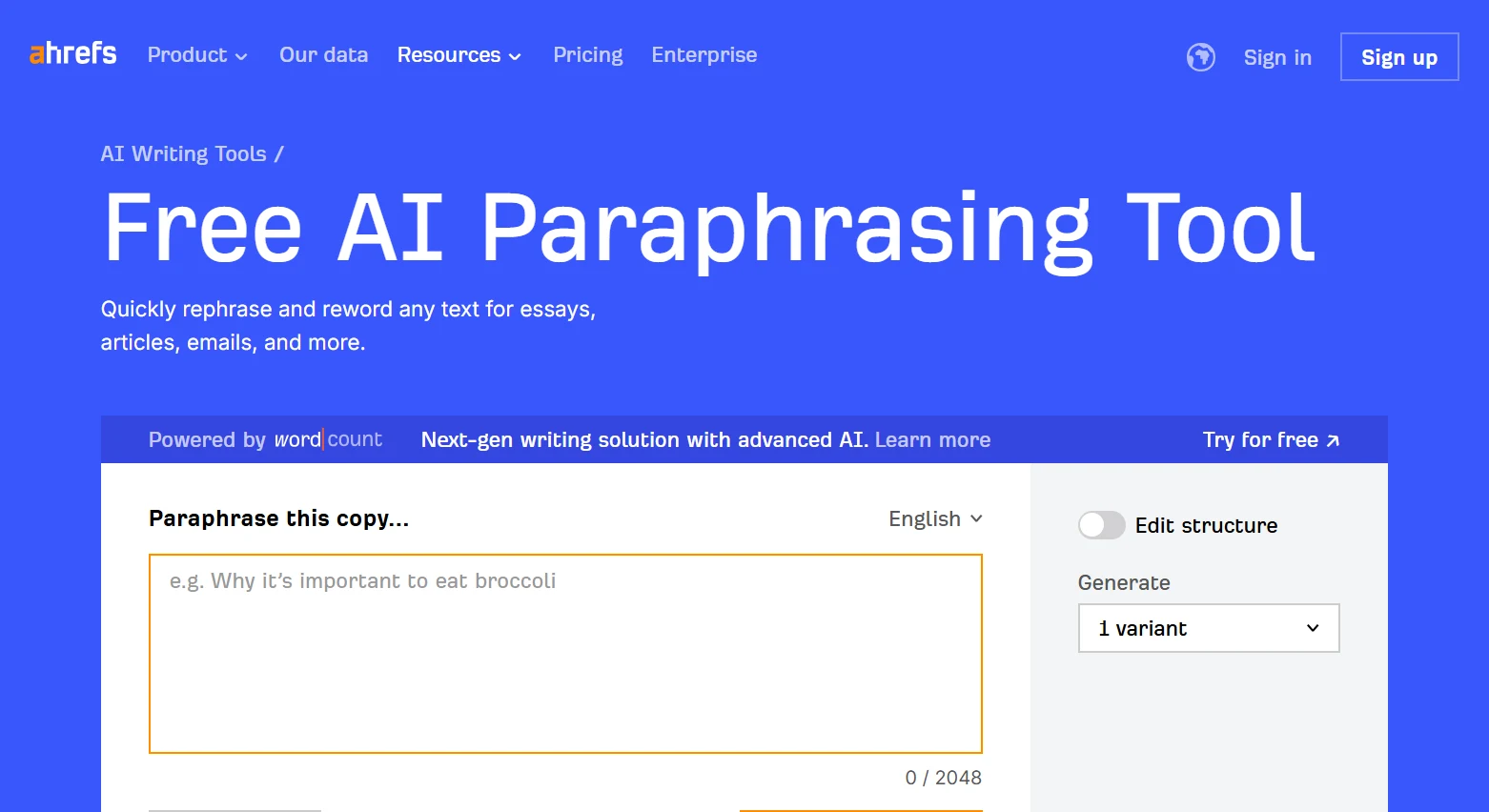
Task: Click the Sign in link
Action: click(x=1276, y=57)
